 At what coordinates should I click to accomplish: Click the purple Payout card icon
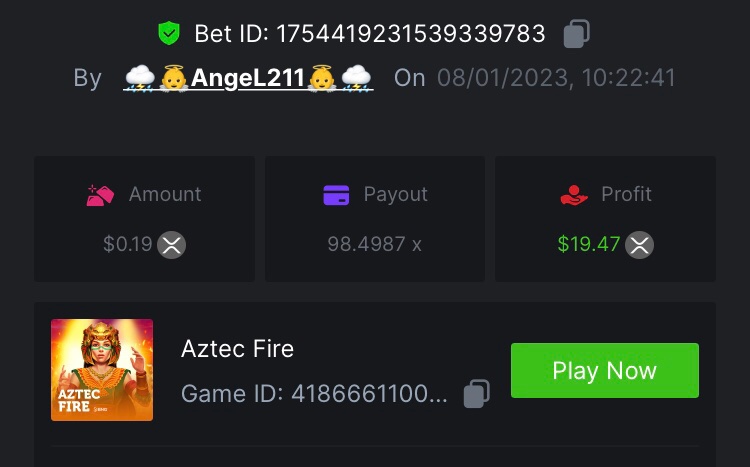[336, 195]
